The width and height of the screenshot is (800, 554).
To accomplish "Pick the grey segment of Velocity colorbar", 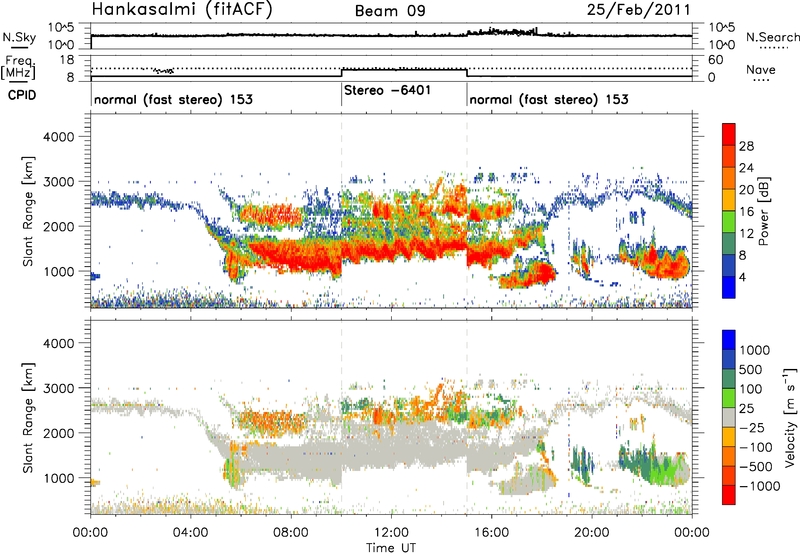I will (729, 417).
